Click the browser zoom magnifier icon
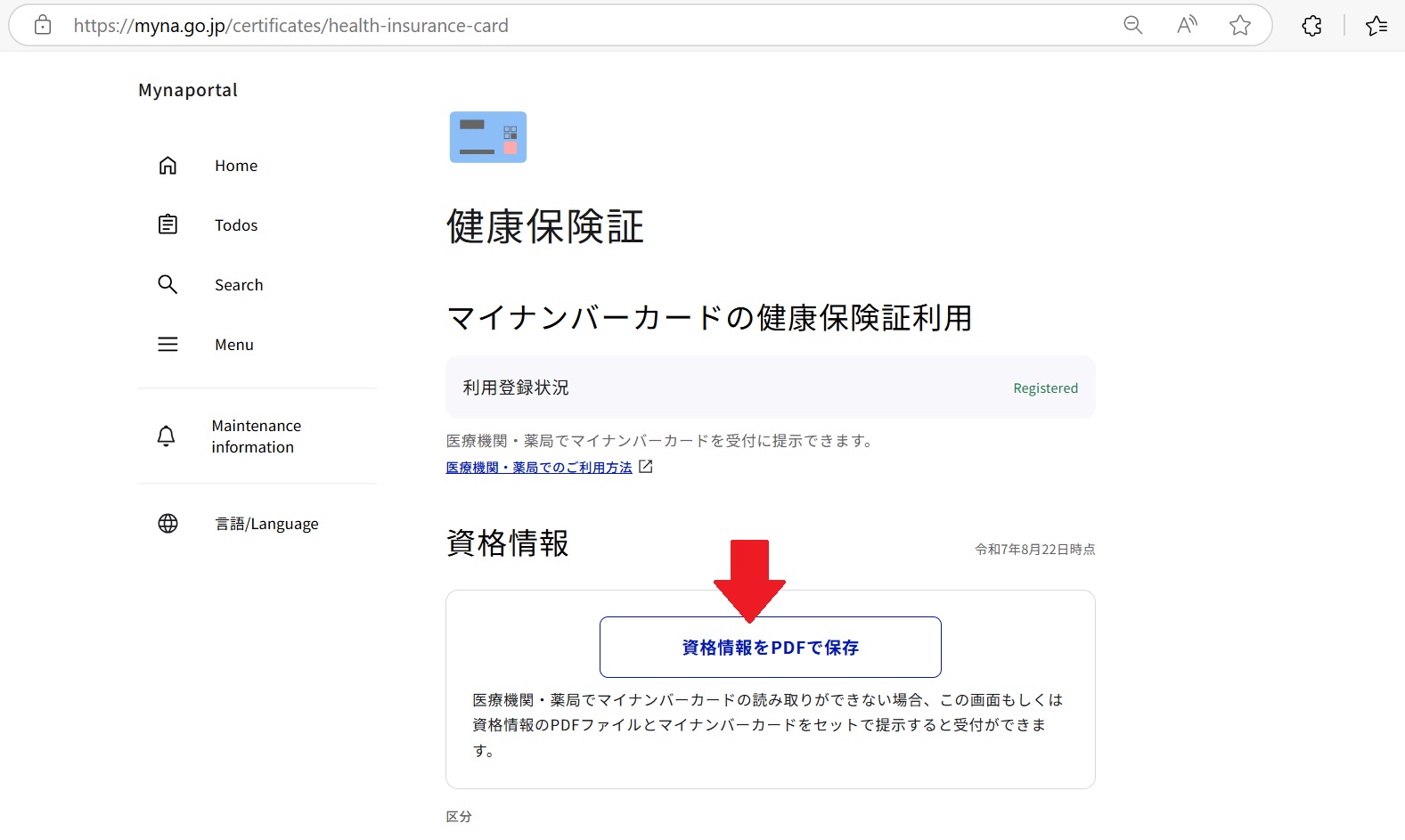This screenshot has height=840, width=1405. [1132, 26]
